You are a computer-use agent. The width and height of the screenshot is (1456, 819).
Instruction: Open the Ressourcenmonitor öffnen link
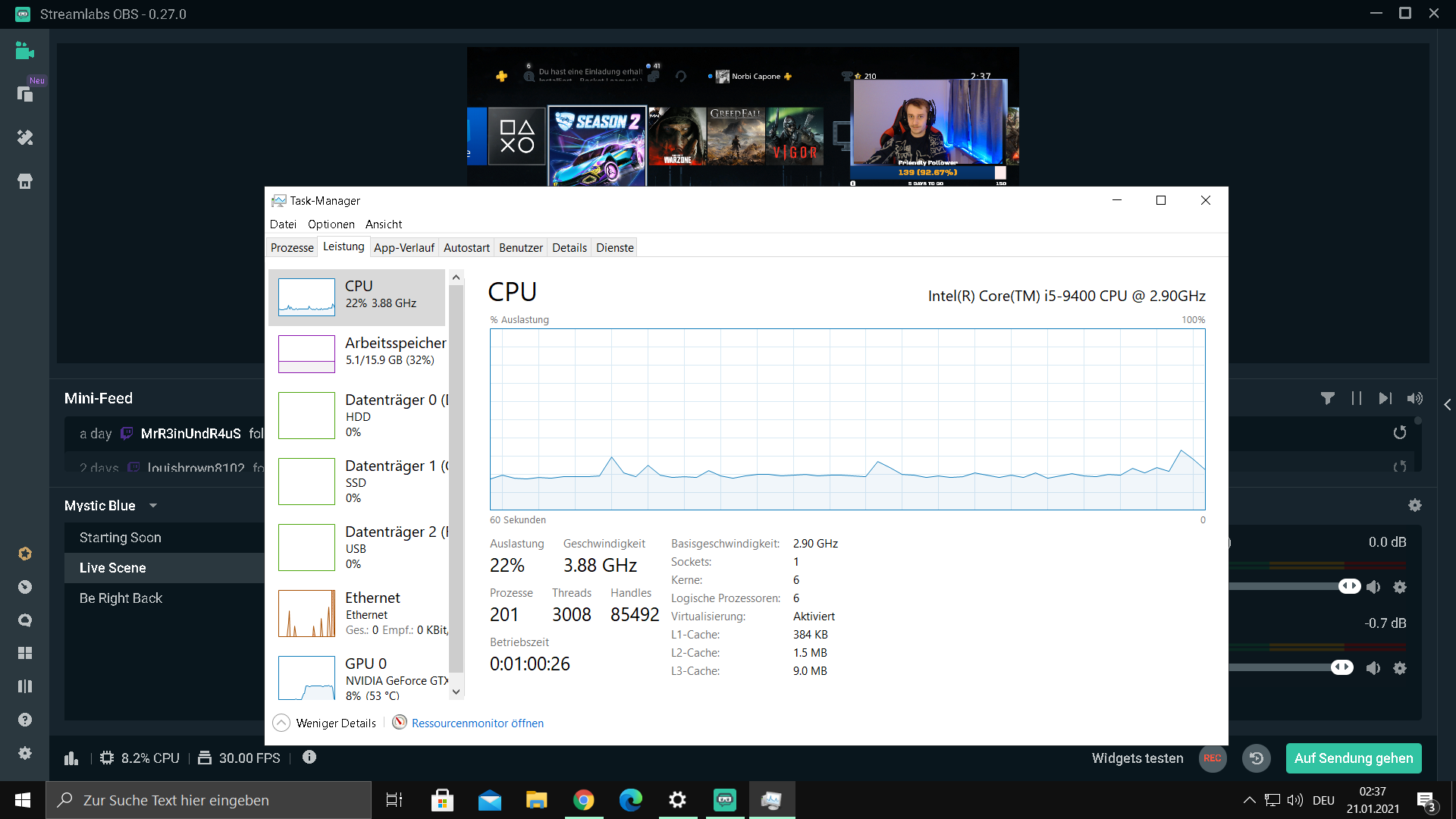(x=477, y=723)
